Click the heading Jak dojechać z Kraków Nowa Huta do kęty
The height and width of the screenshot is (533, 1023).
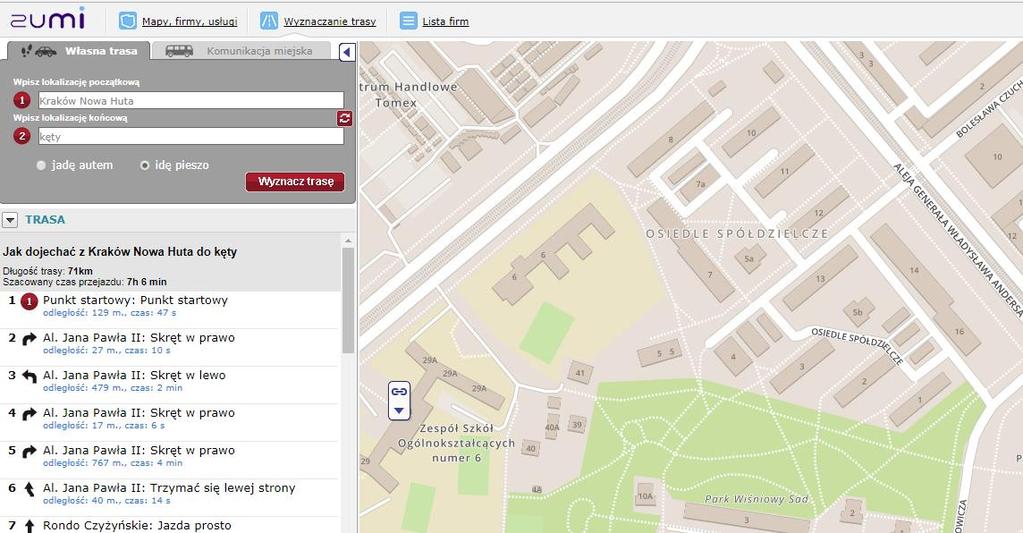[x=120, y=252]
